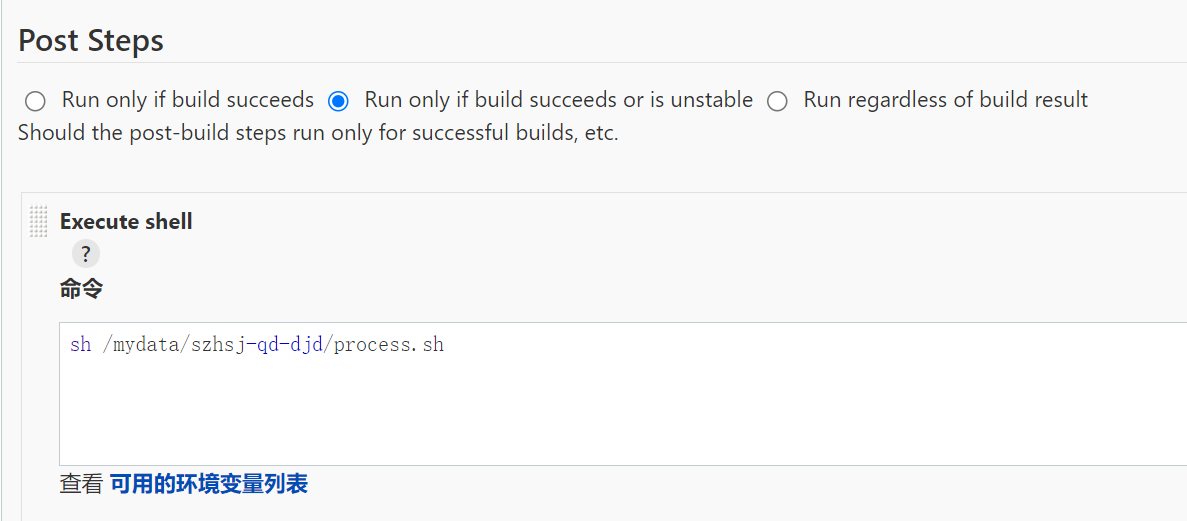This screenshot has height=521, width=1187.
Task: Click the 命令 field label
Action: [81, 289]
